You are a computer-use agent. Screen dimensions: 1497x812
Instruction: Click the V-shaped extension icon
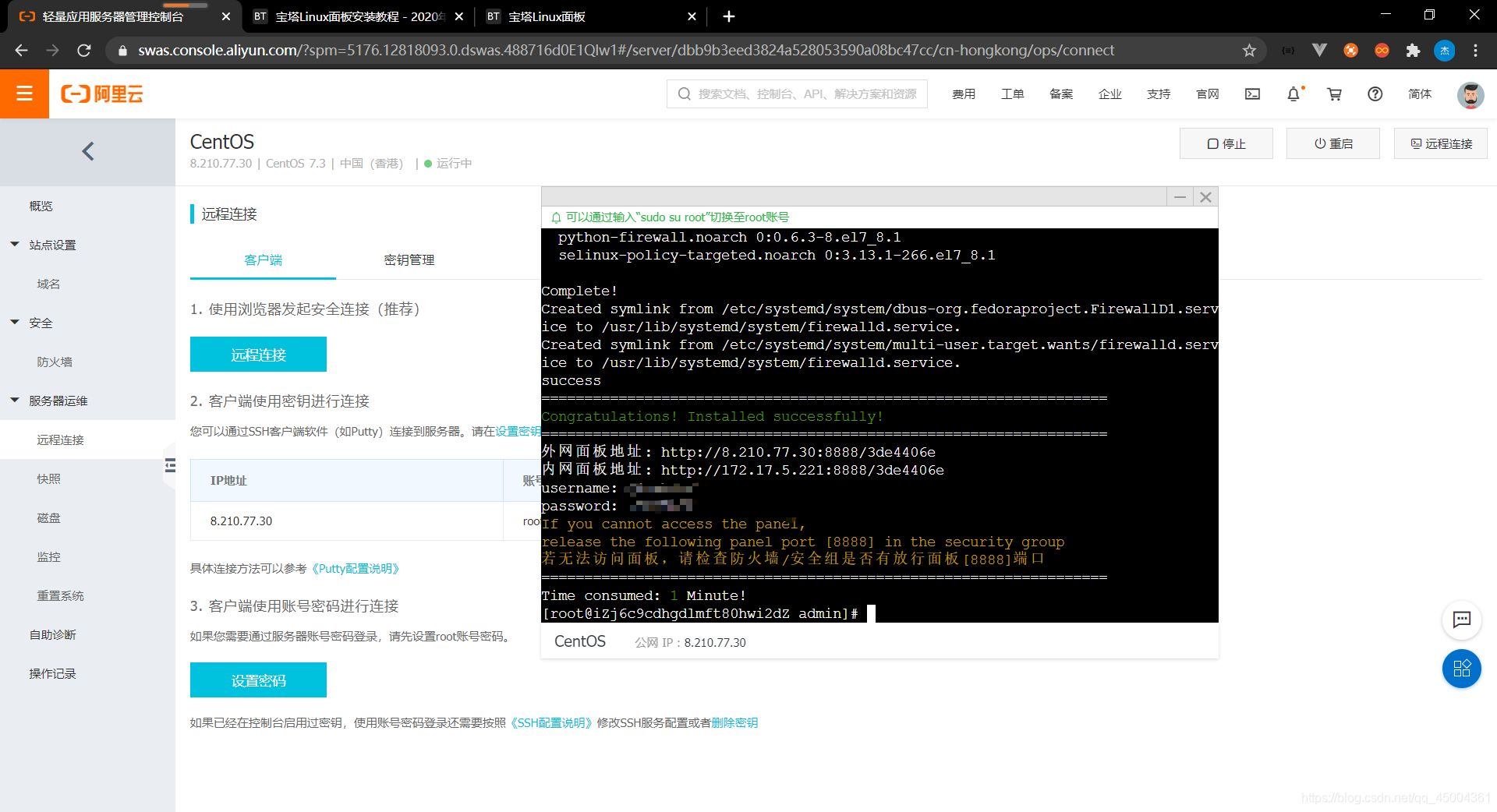tap(1319, 51)
